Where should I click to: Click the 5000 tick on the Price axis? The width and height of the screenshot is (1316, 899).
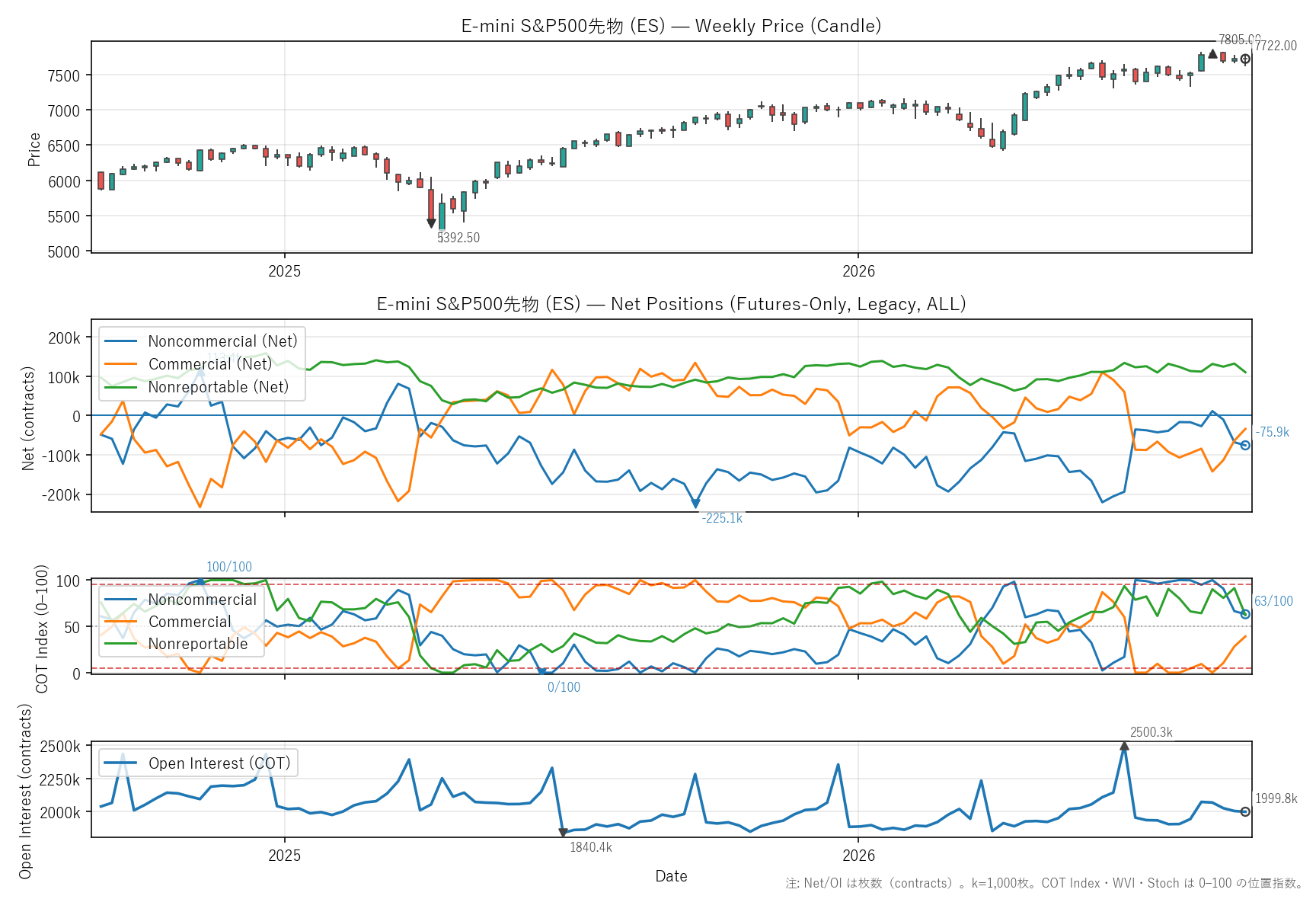pyautogui.click(x=64, y=251)
